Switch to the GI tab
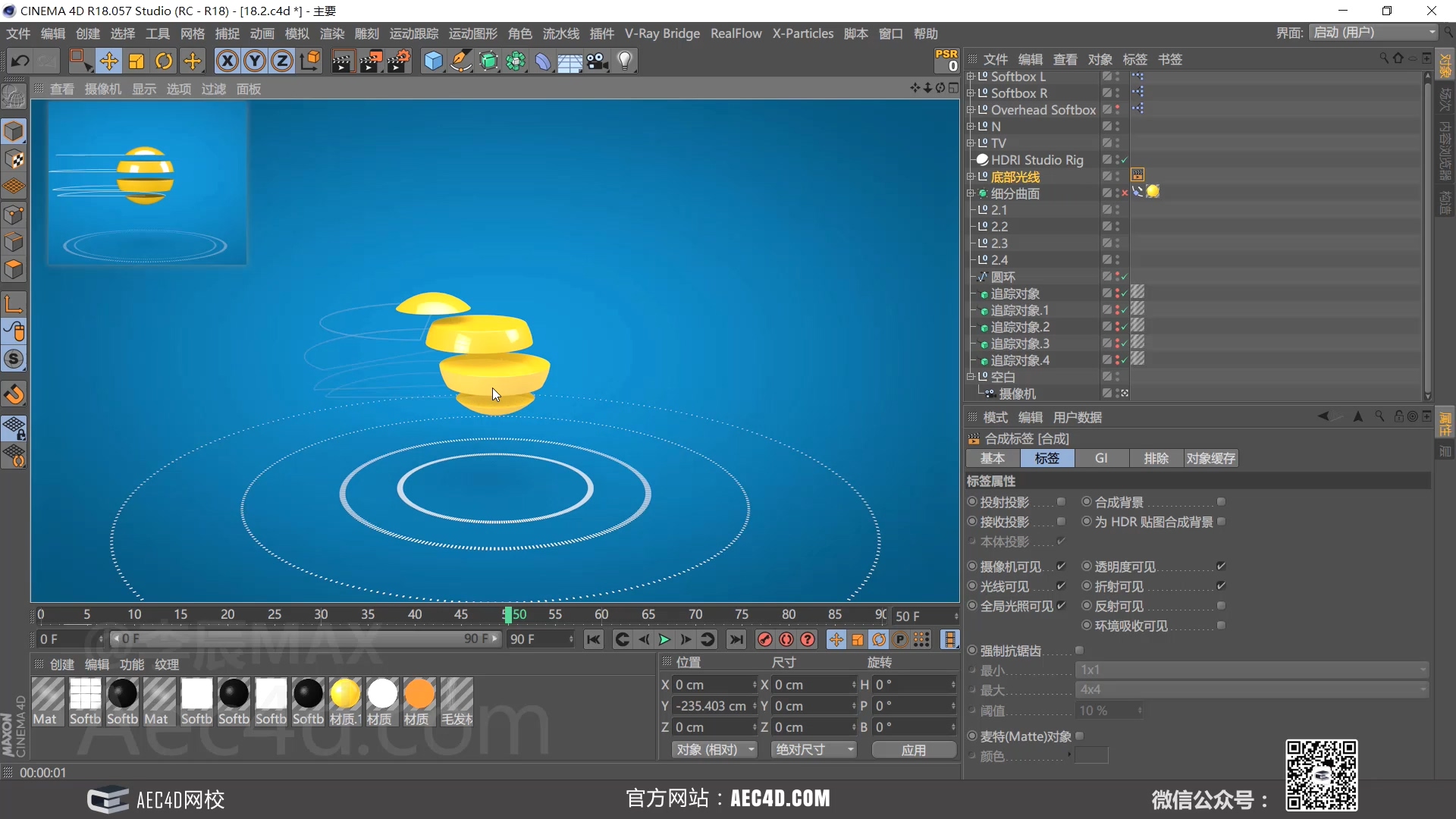This screenshot has height=819, width=1456. tap(1101, 459)
